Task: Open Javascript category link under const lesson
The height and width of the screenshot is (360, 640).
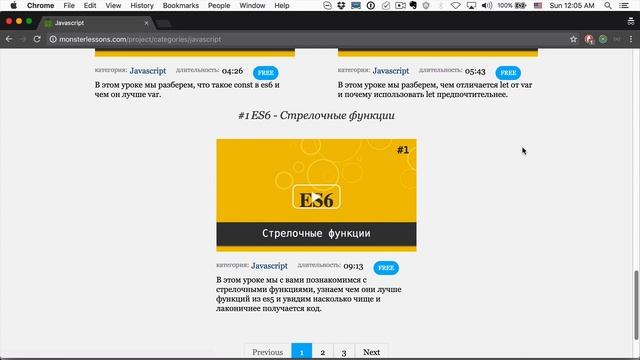Action: point(148,71)
